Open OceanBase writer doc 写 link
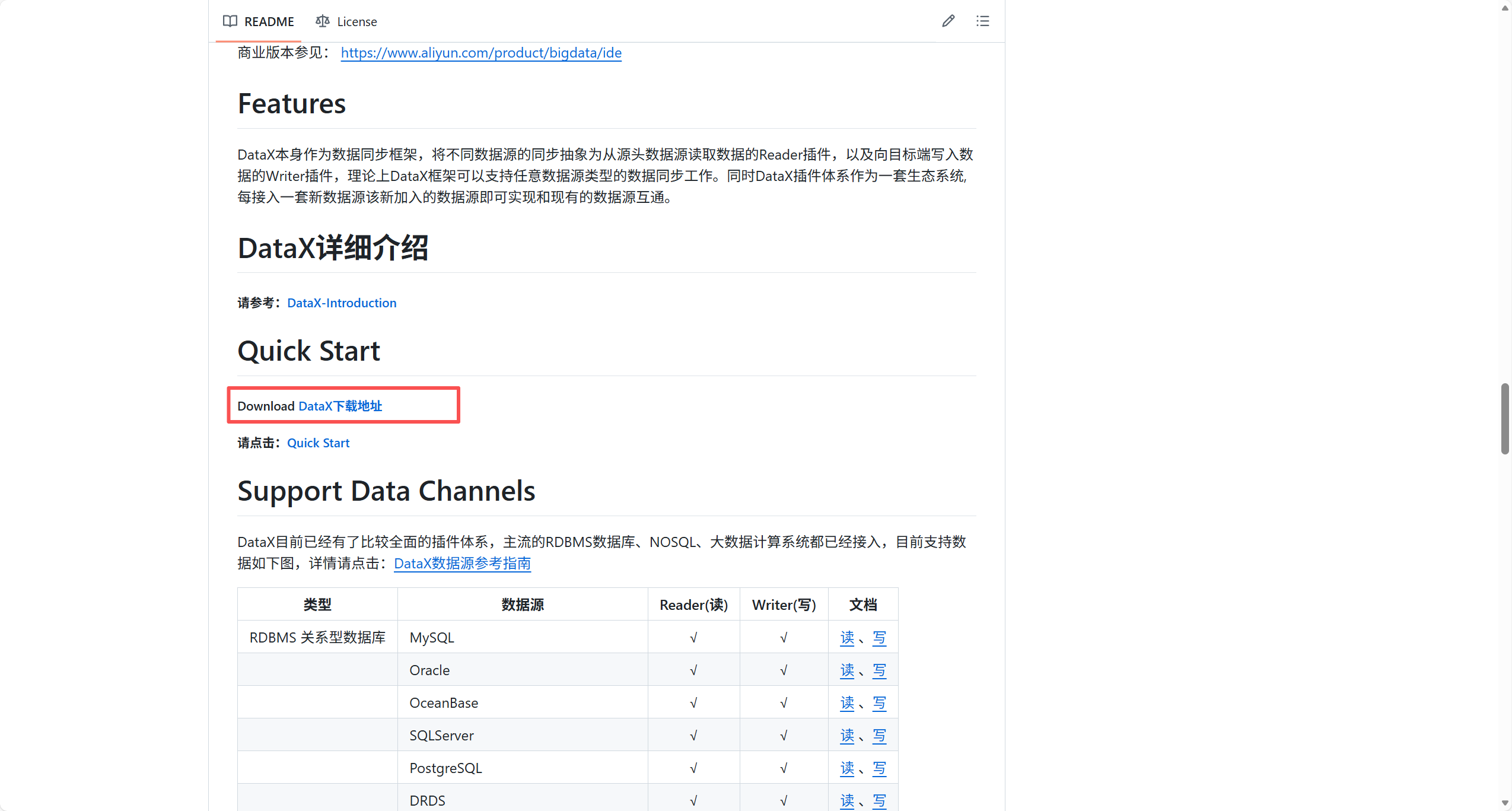The height and width of the screenshot is (811, 1512). click(879, 703)
